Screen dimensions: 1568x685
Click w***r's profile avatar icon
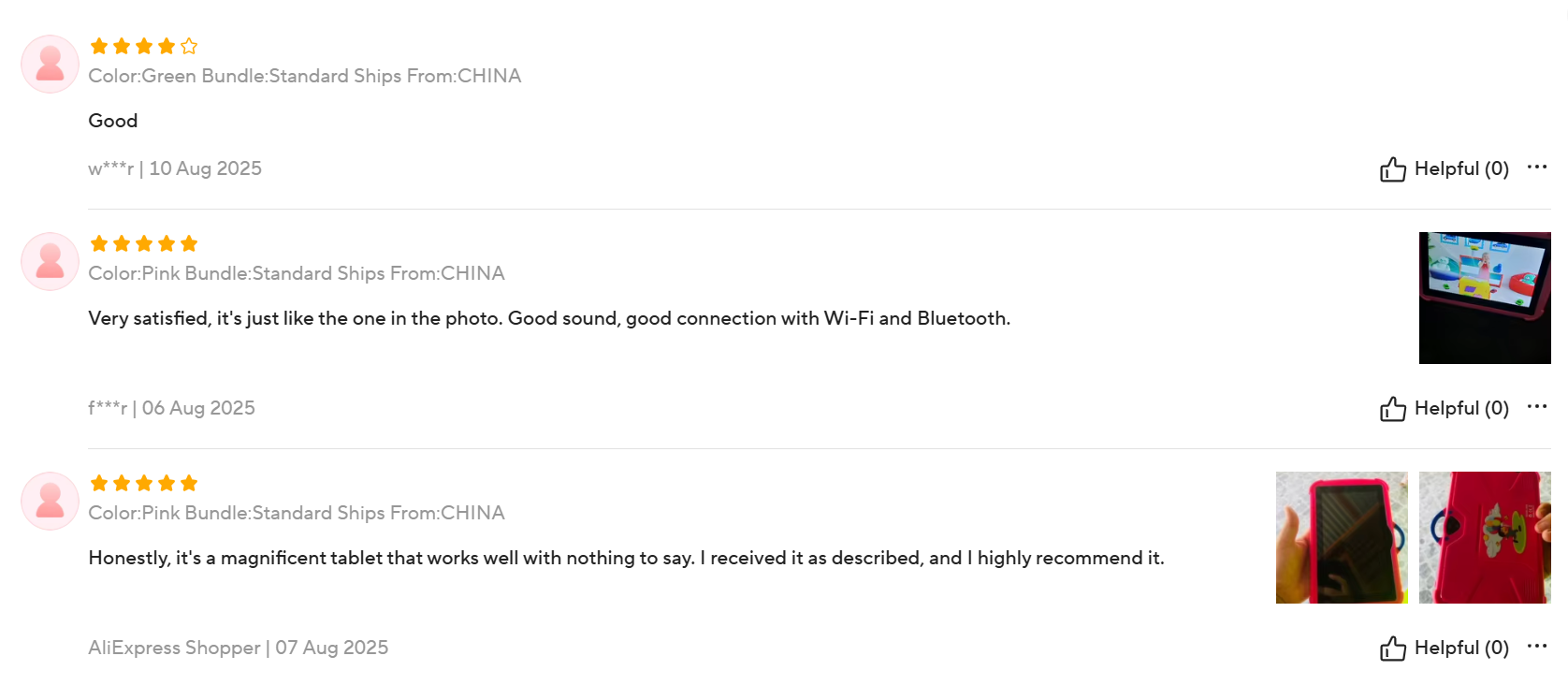(x=50, y=65)
